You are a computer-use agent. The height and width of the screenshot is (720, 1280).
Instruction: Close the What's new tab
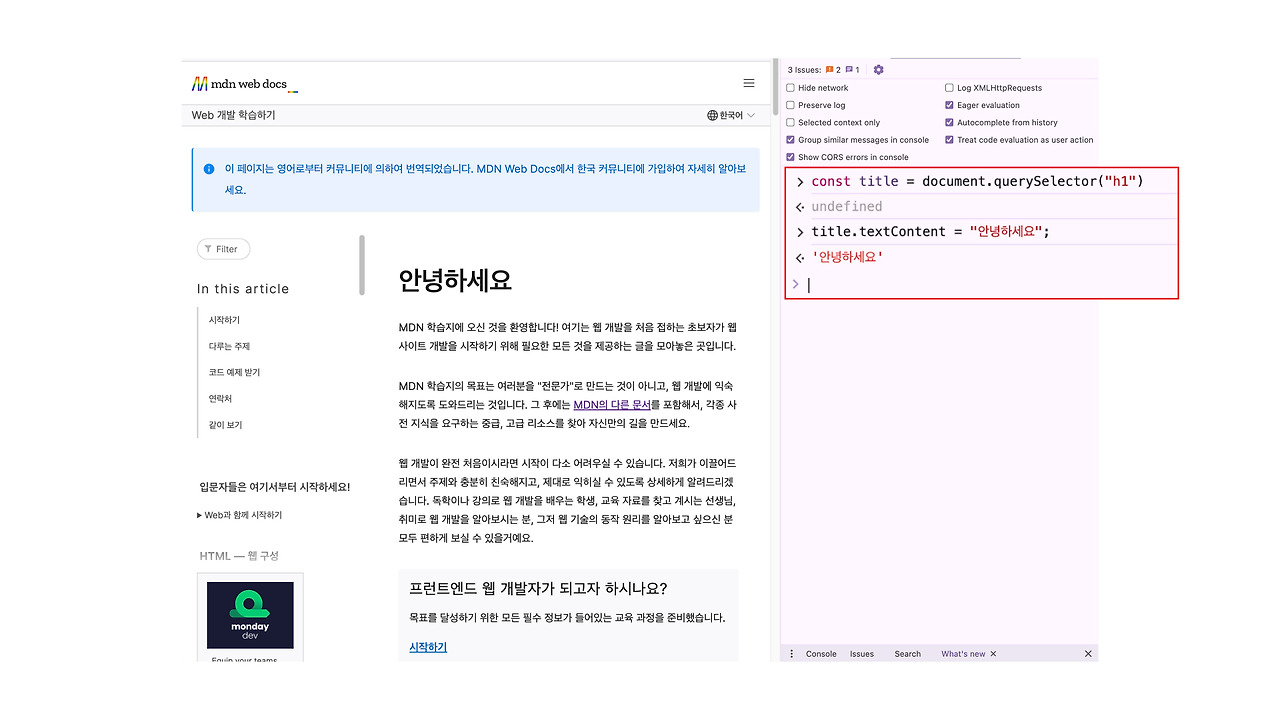pos(993,654)
